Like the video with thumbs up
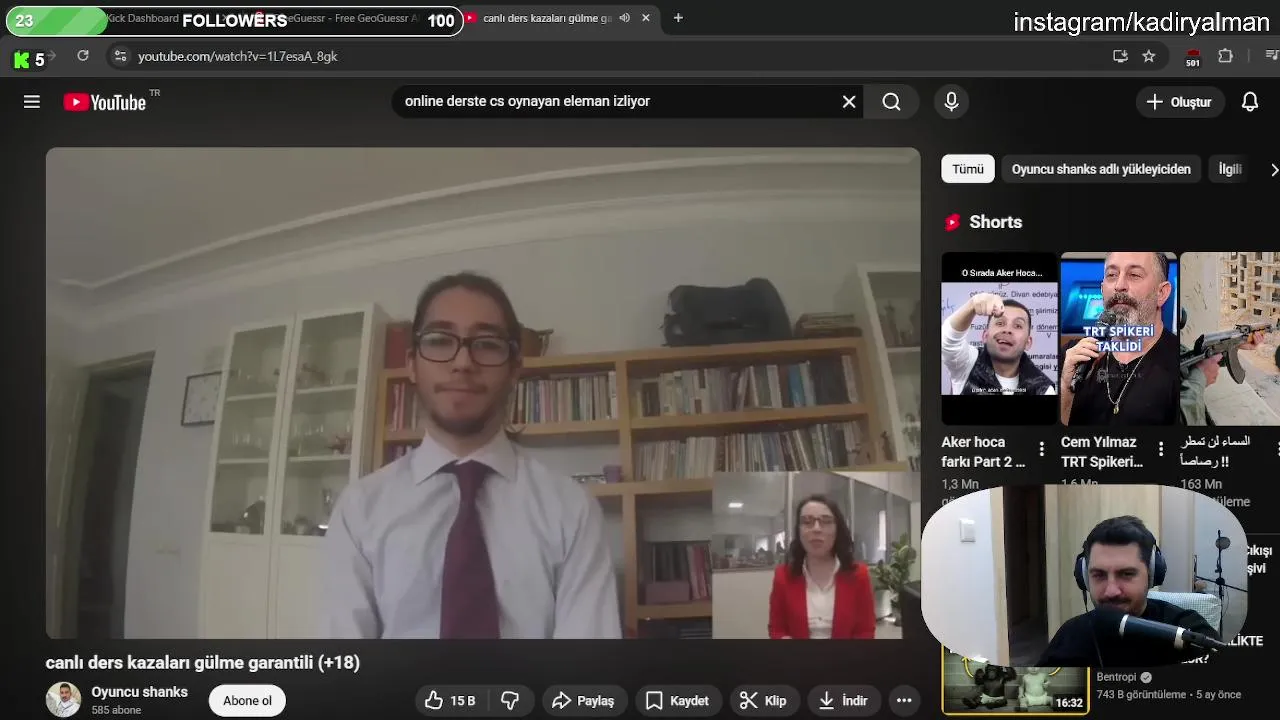 click(x=450, y=701)
